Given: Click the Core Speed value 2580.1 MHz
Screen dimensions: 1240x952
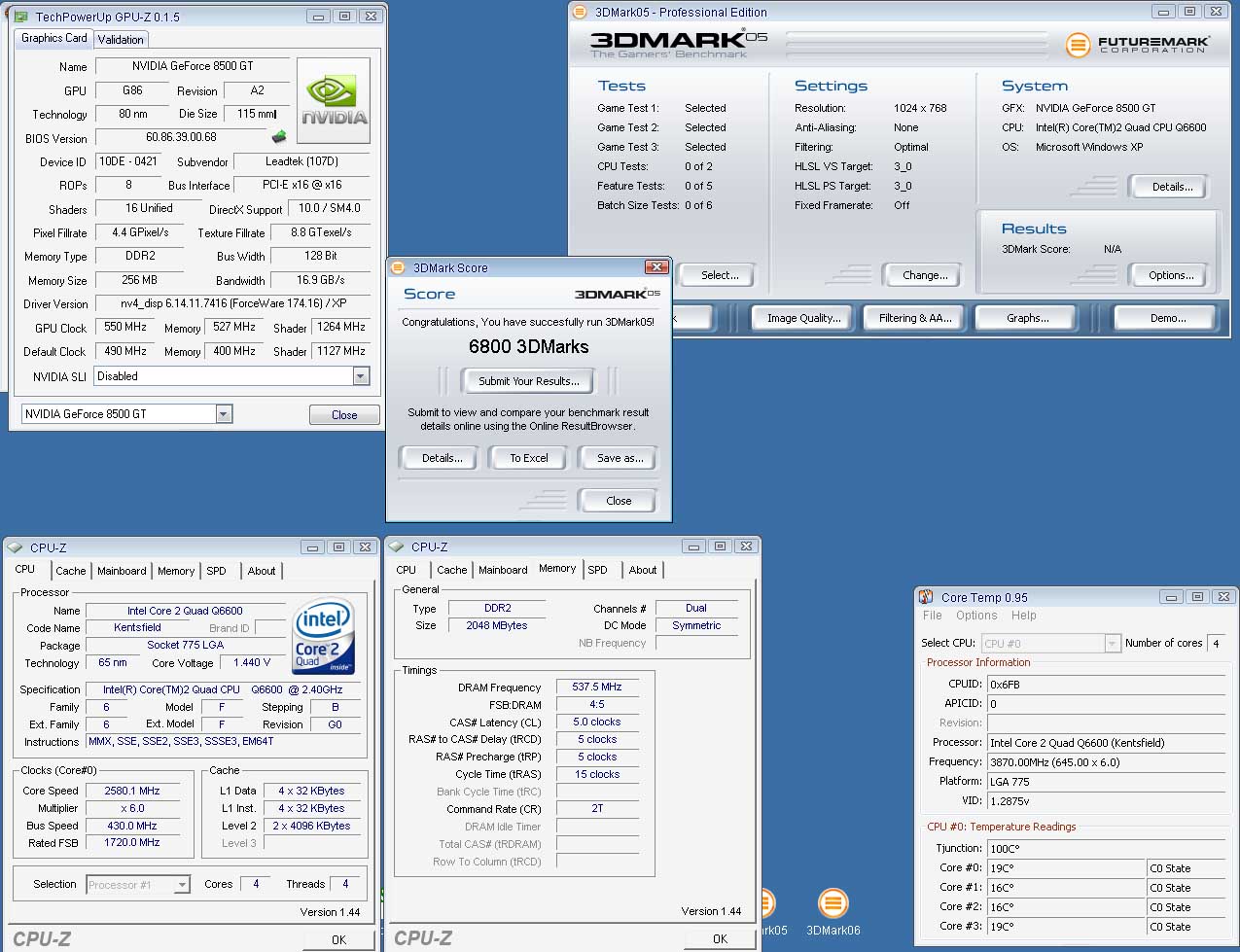Looking at the screenshot, I should [x=132, y=791].
